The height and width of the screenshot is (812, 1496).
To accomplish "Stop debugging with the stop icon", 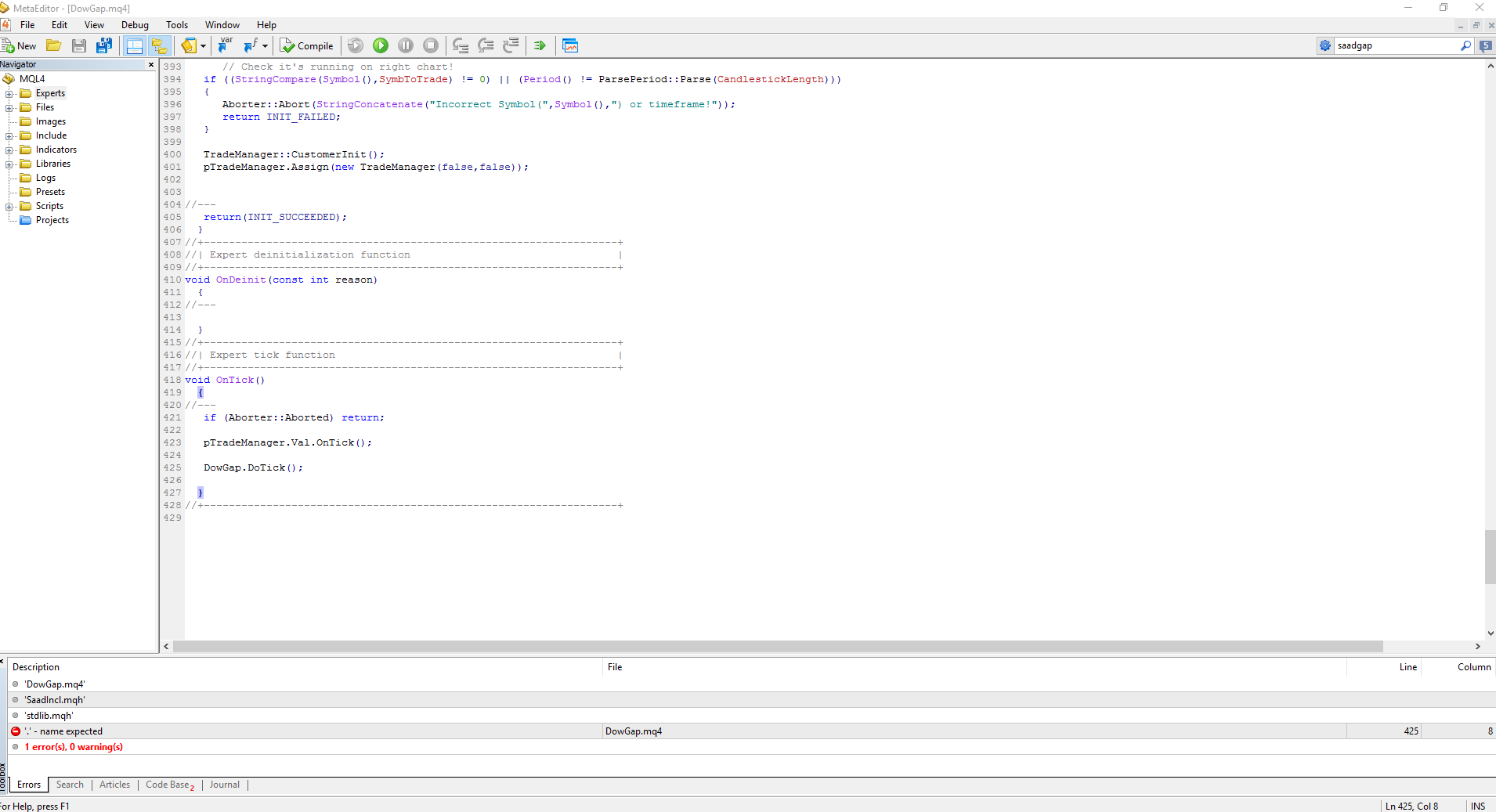I will (x=431, y=46).
